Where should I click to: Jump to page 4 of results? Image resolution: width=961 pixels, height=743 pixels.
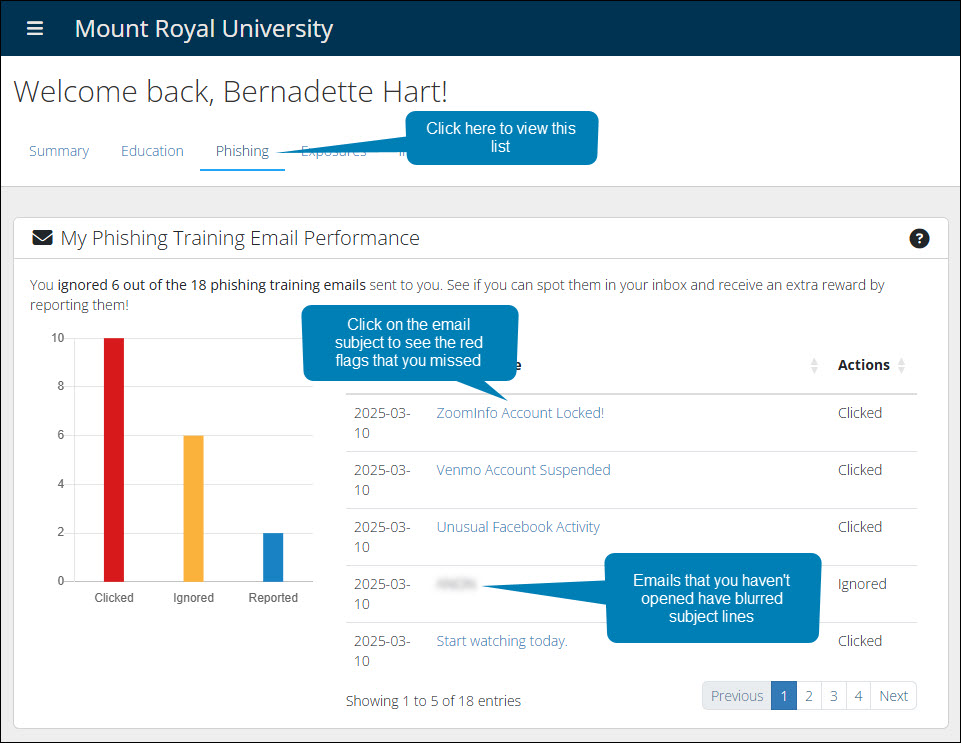[858, 696]
